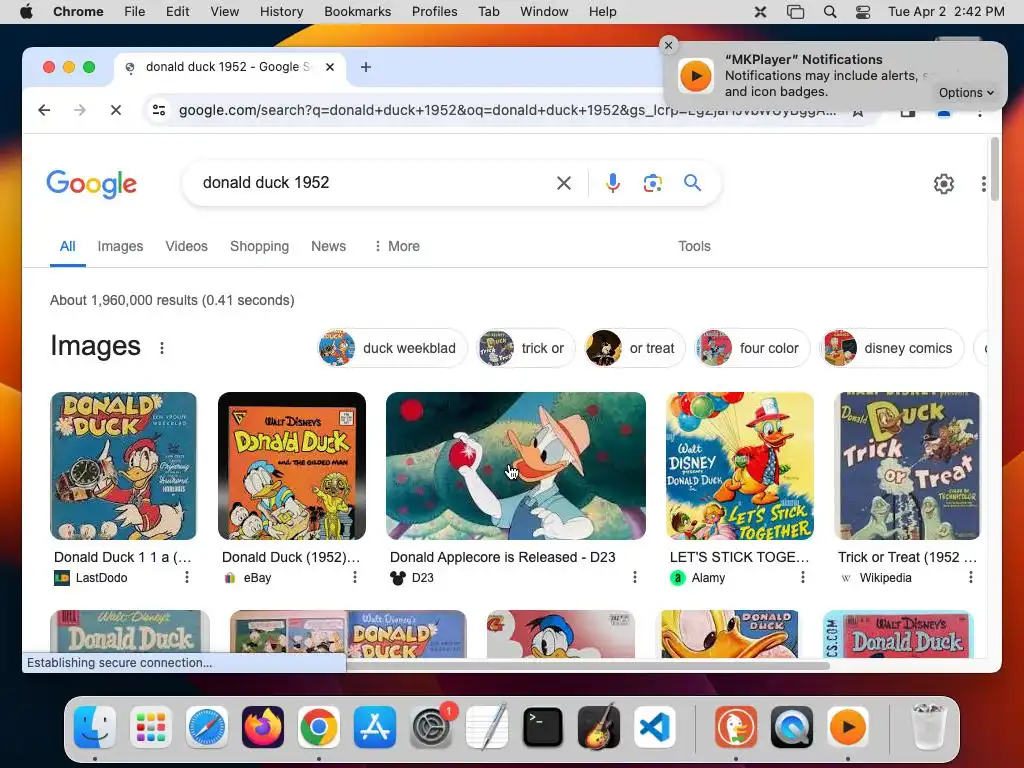Filter images by or treat chip
This screenshot has width=1024, height=768.
(634, 348)
